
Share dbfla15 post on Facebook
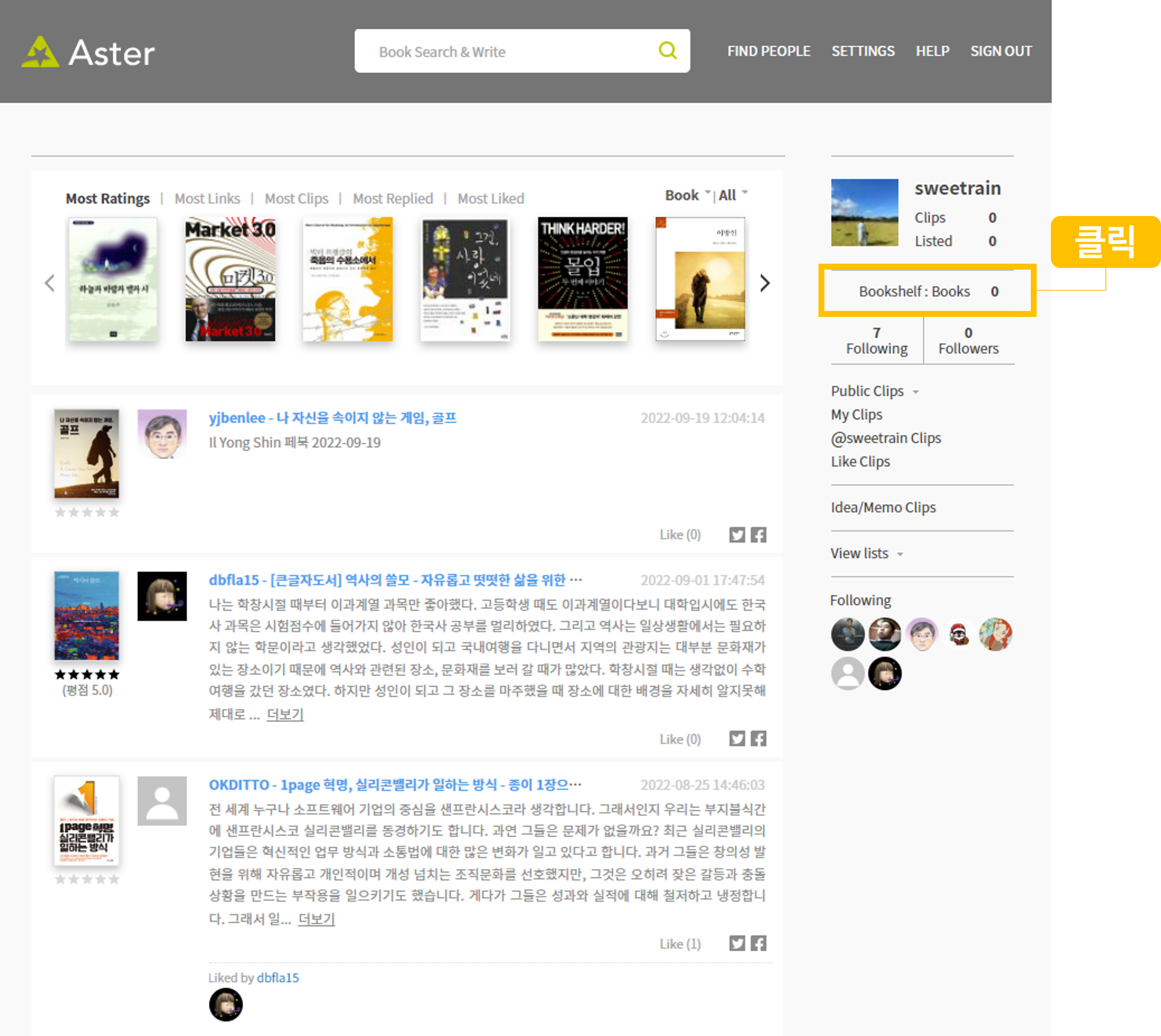coord(758,738)
